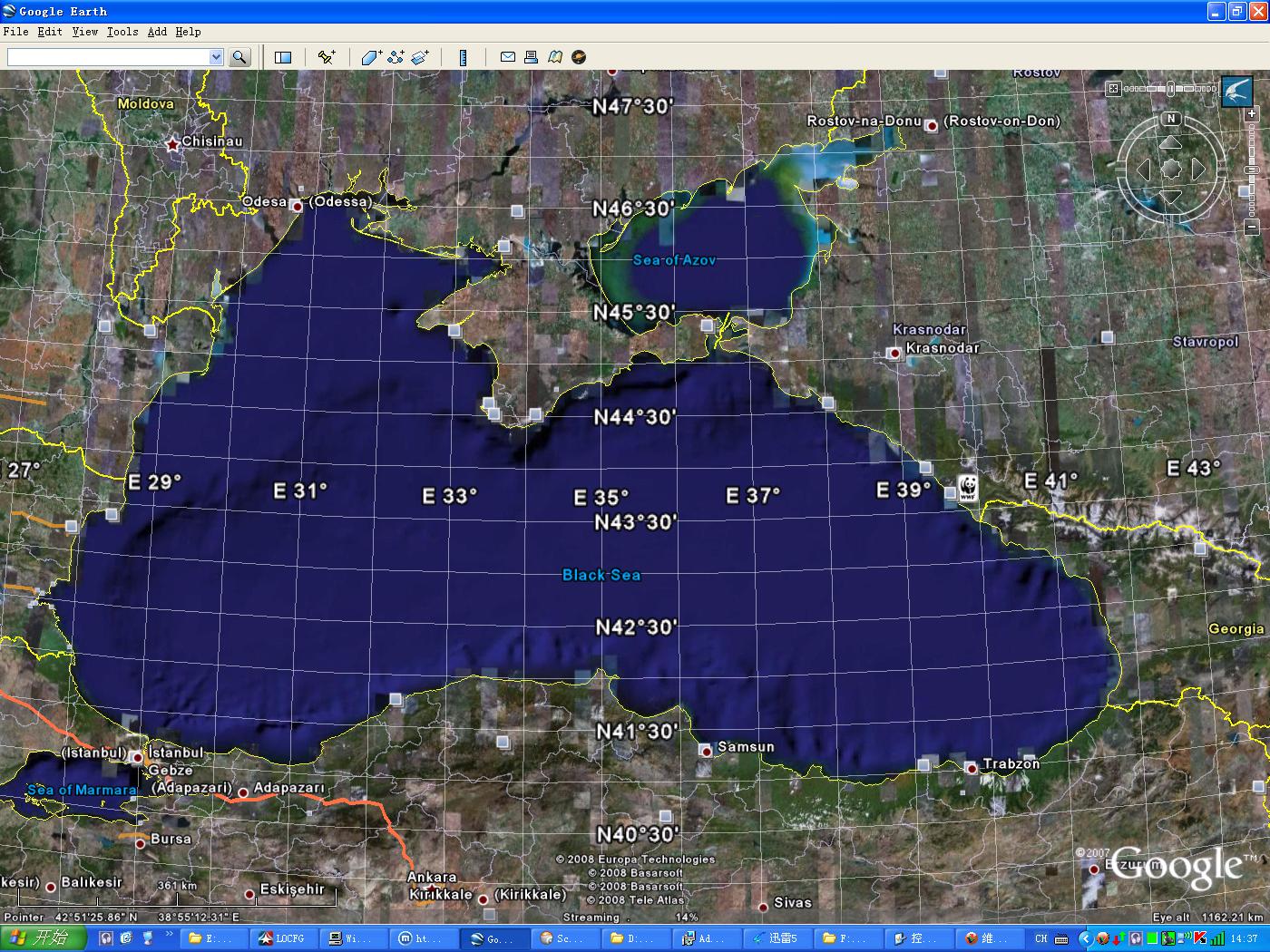
Task: Show in Google Maps icon
Action: pyautogui.click(x=554, y=57)
